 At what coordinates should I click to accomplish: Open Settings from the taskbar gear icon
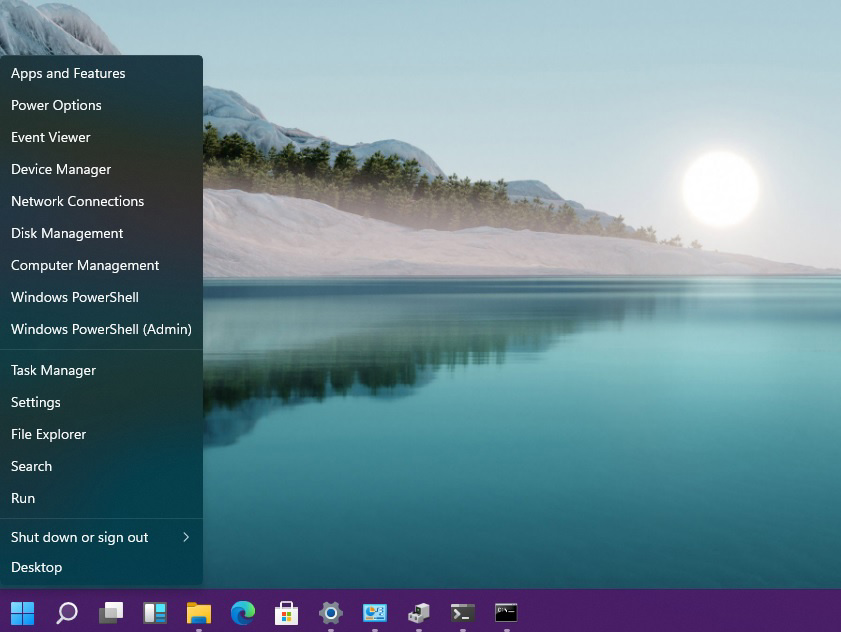330,613
